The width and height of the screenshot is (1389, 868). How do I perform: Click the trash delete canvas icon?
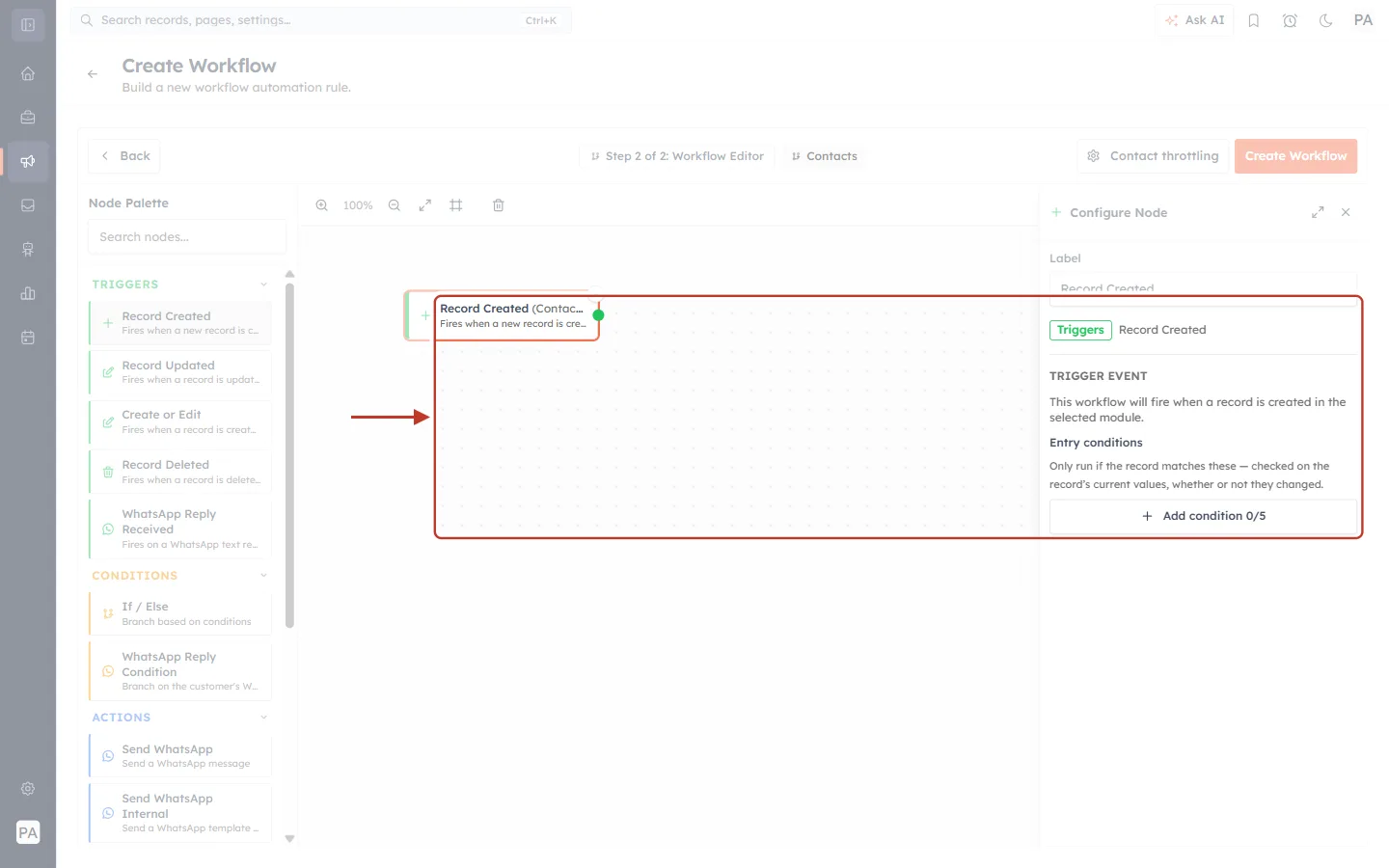[499, 205]
